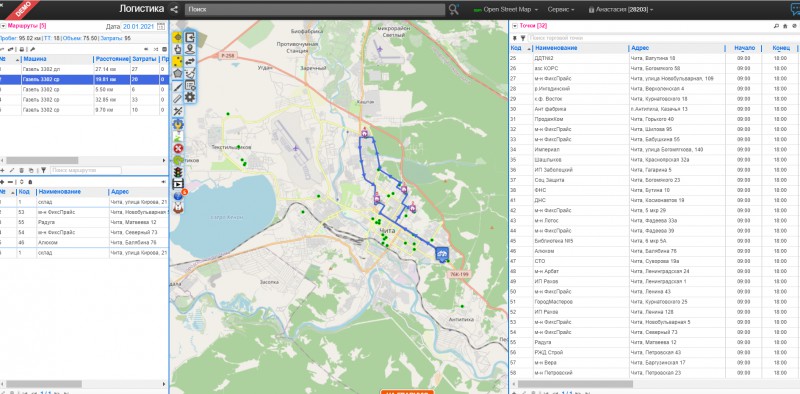
Task: Click the red cross cancel icon on map toolbar
Action: click(x=178, y=148)
